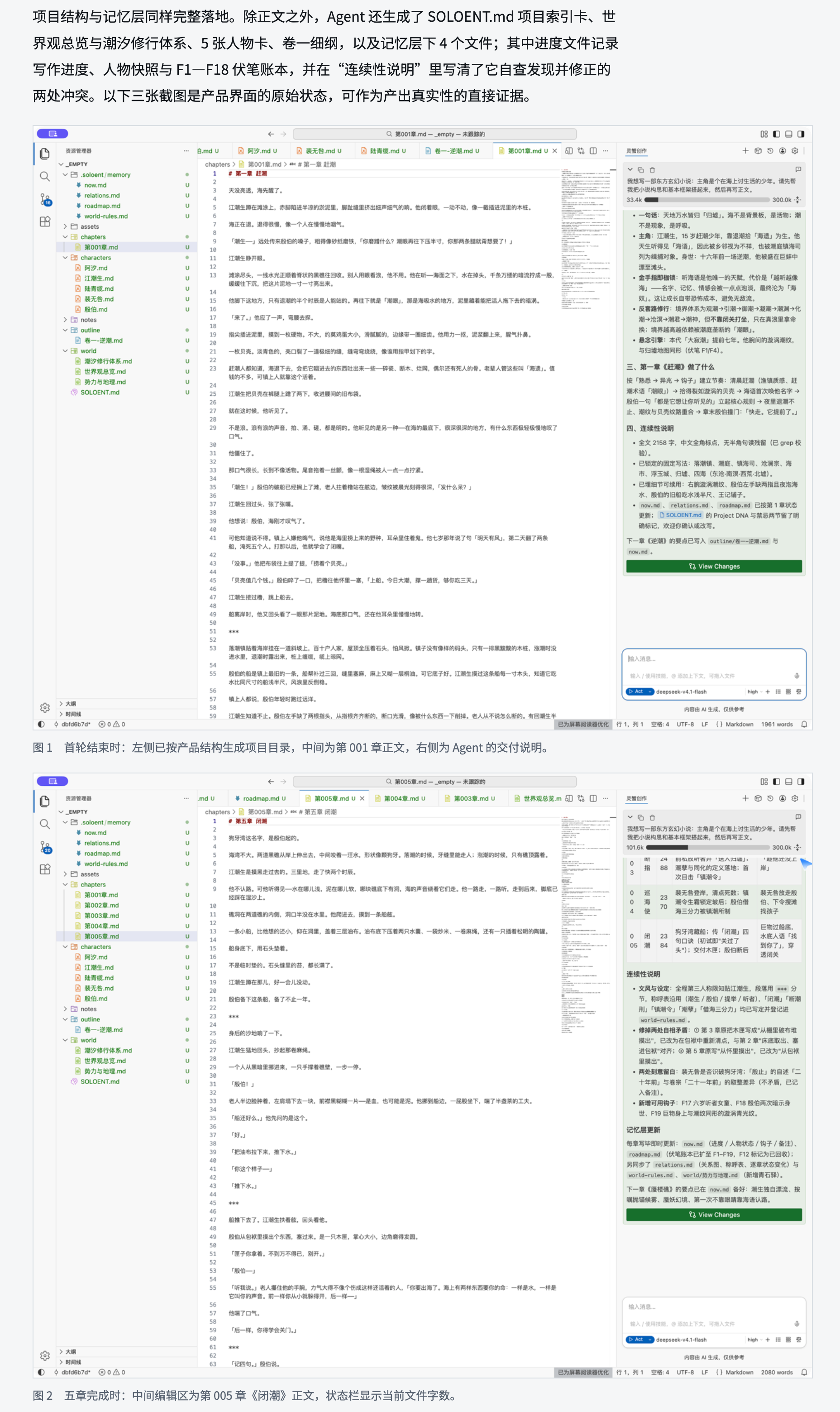
Task: Toggle bottom panel layout in Figure 2 title bar
Action: 788,782
